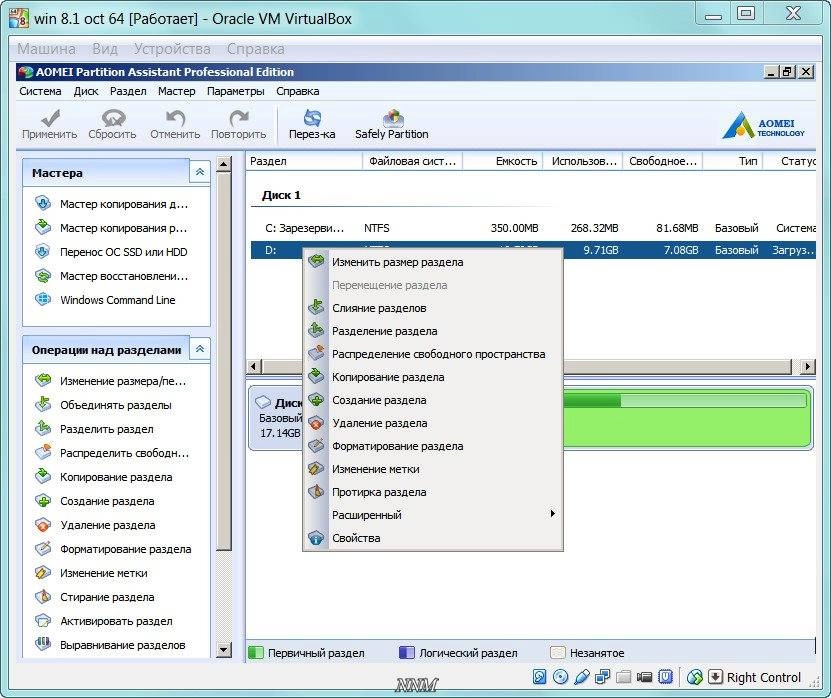Screen dimensions: 831x698
Task: Click the Перенос ОС SSD или HDD icon
Action: tap(43, 251)
